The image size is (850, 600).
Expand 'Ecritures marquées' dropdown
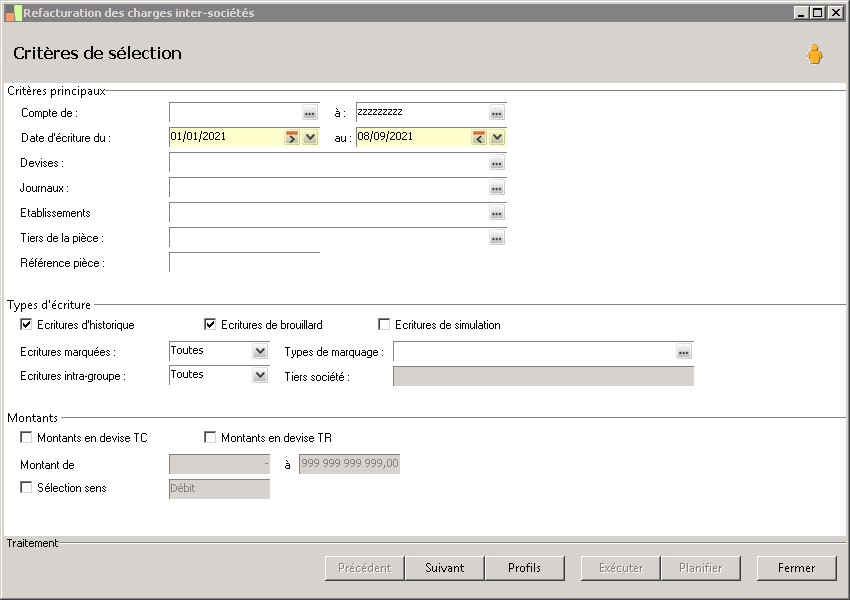tap(260, 352)
